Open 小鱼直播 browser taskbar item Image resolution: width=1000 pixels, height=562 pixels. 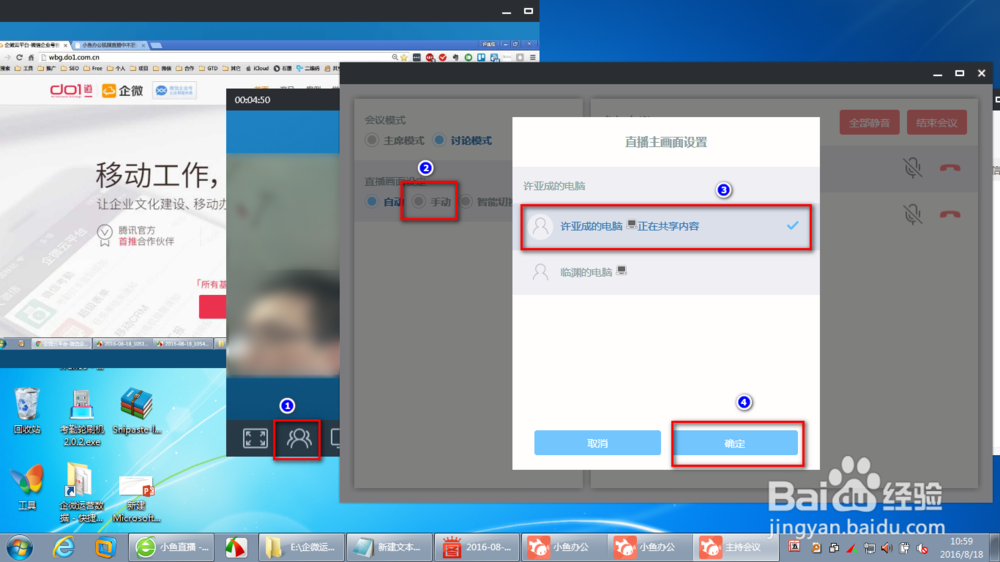point(172,547)
